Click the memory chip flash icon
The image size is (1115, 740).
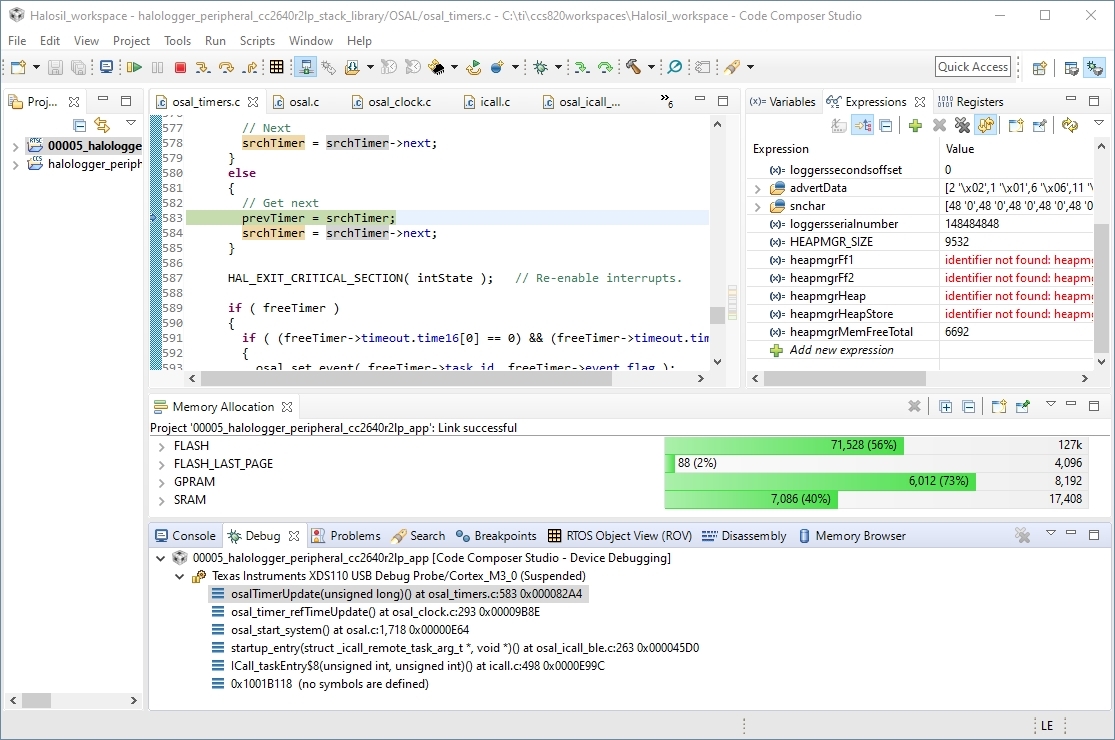coord(436,68)
